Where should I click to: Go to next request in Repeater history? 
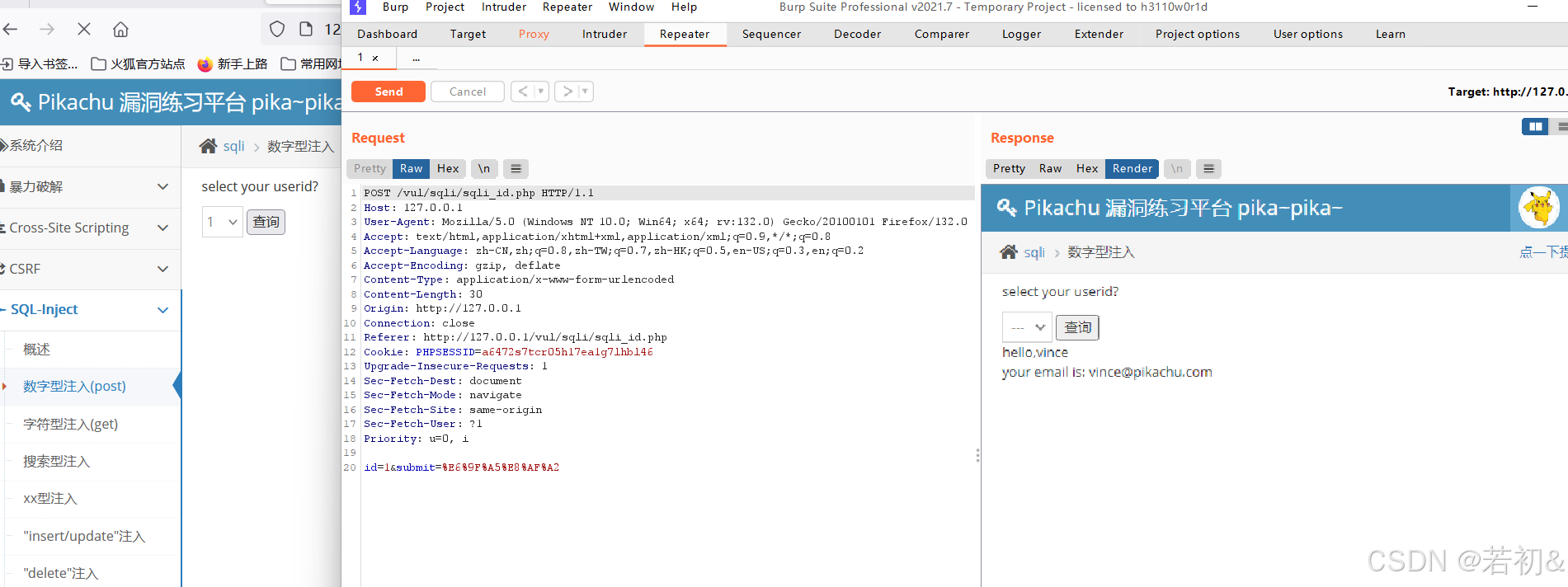[567, 92]
